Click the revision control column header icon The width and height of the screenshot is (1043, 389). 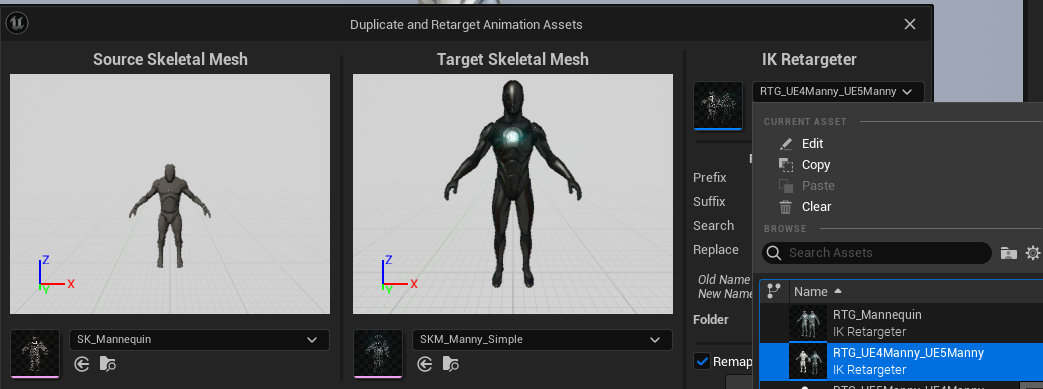pos(774,291)
